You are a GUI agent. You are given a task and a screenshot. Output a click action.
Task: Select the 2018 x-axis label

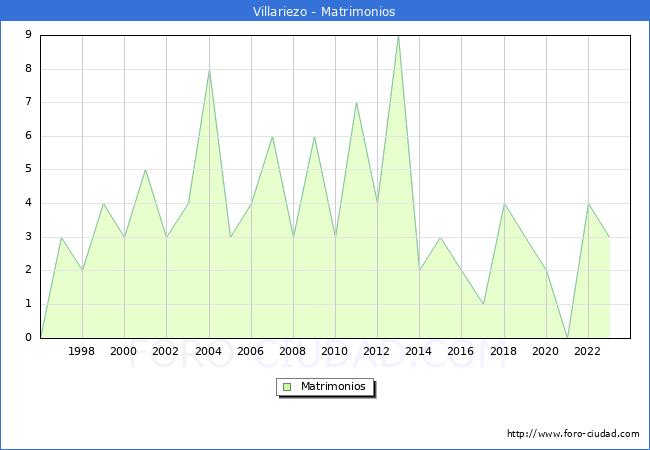pos(504,351)
